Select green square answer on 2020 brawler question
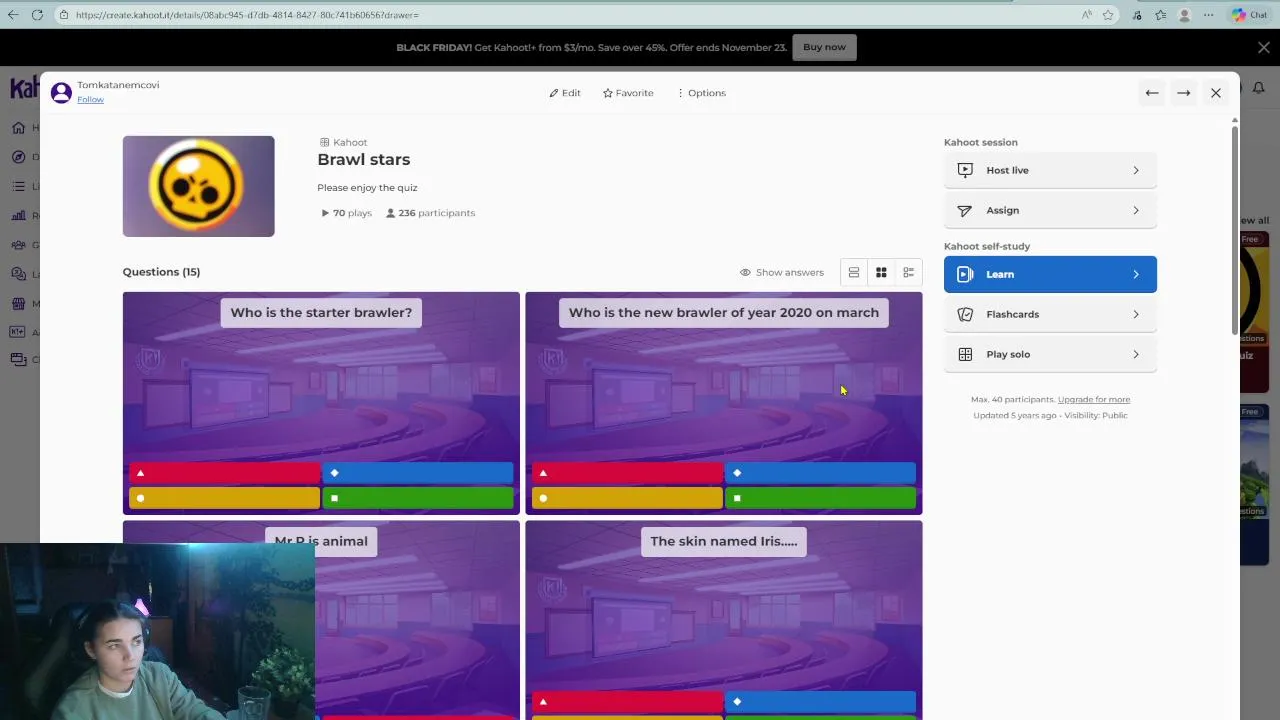Screen dimensions: 1280x720 [x=821, y=498]
